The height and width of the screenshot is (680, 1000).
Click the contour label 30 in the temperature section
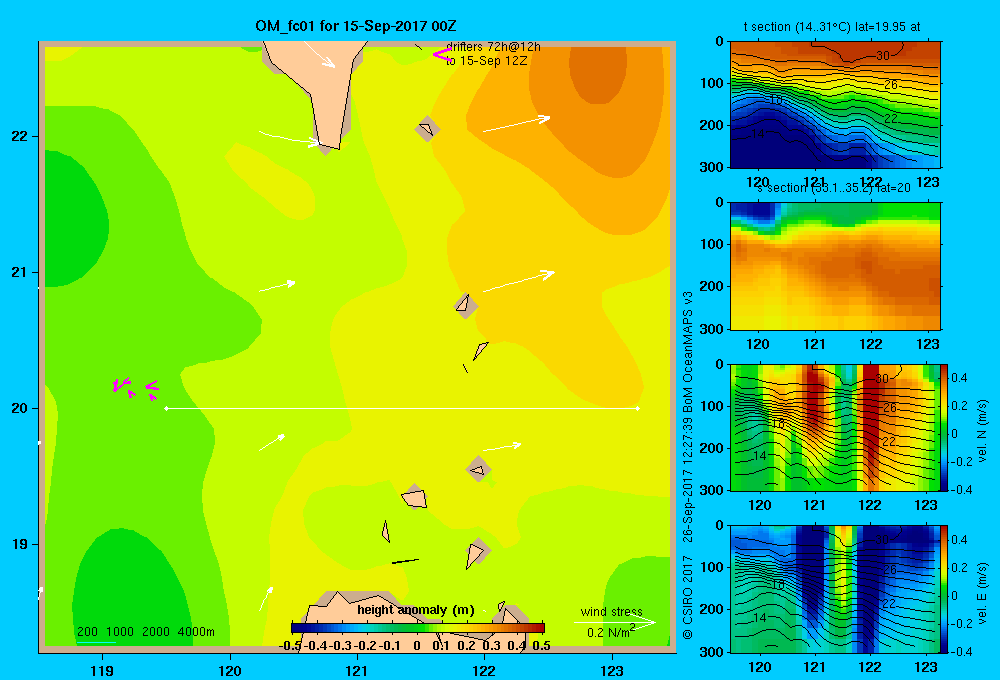(883, 55)
